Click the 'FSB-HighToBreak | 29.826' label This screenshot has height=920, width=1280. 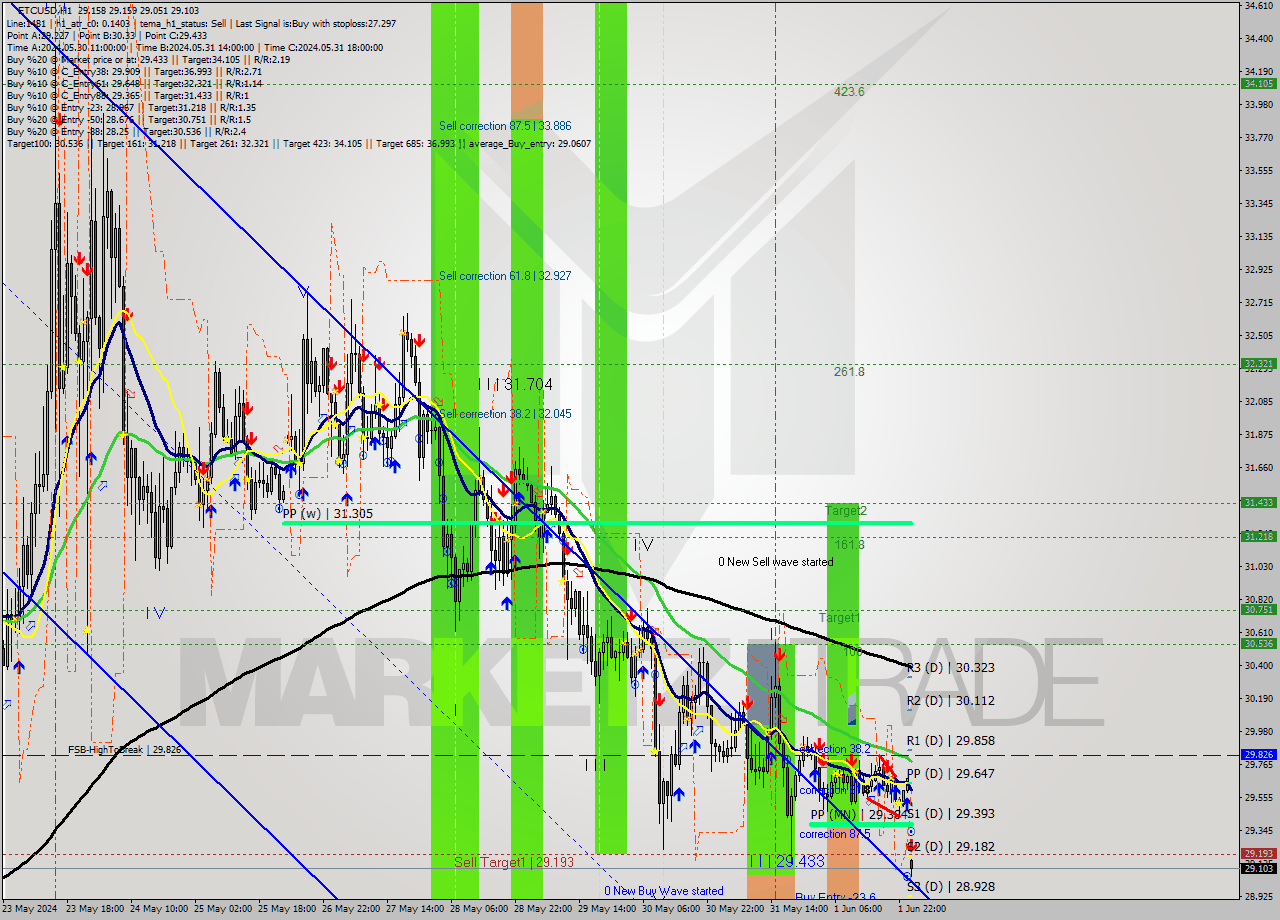click(125, 749)
